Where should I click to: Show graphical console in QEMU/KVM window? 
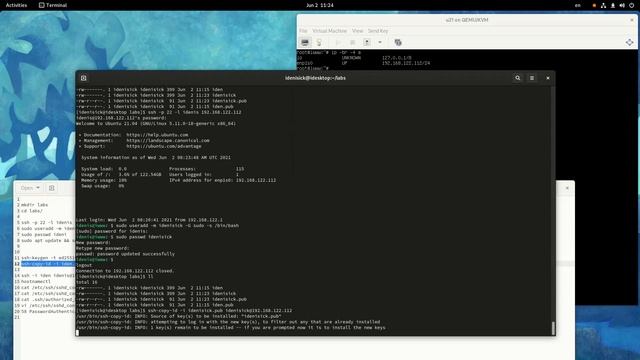pos(305,42)
